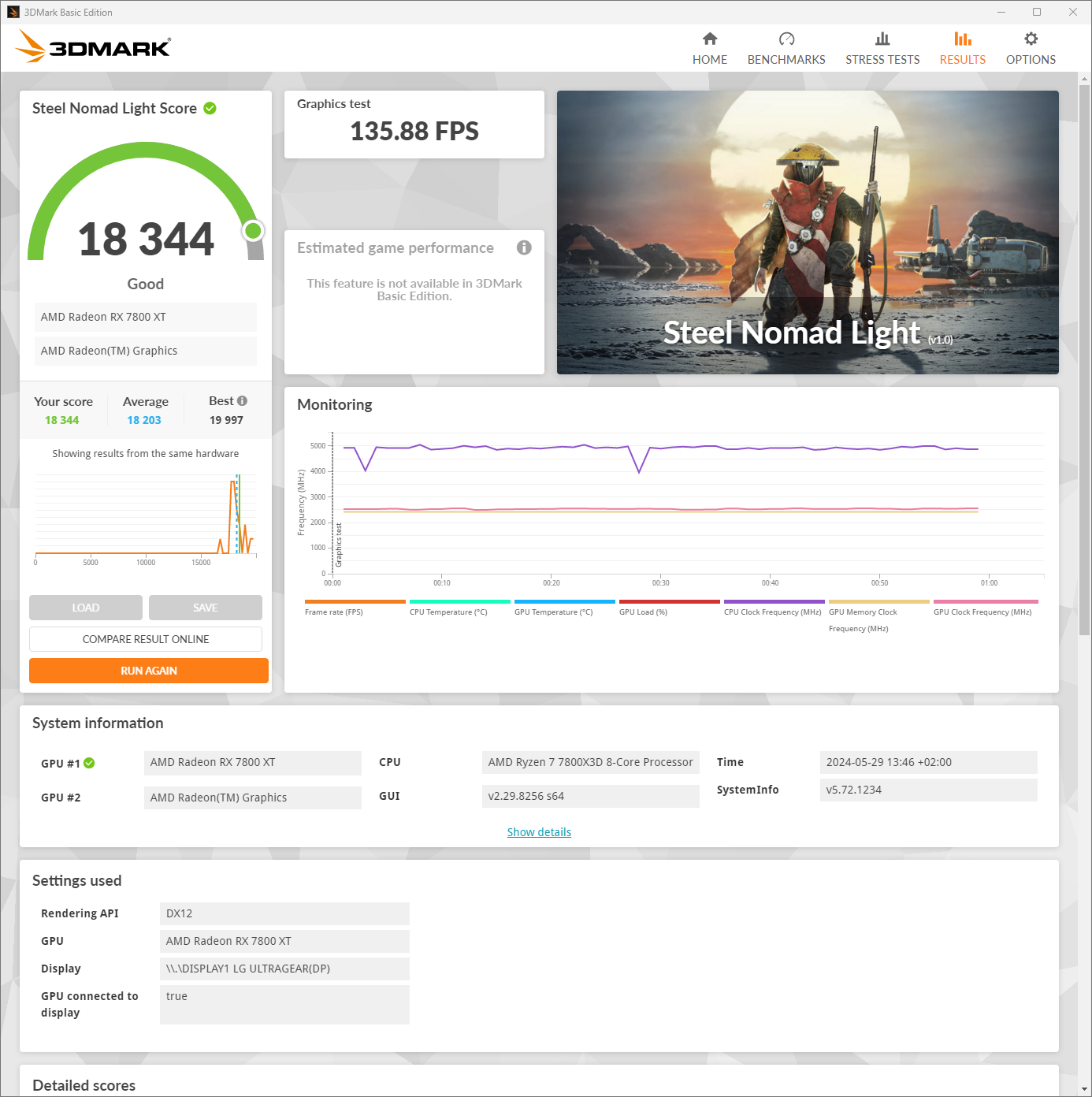Click the GUI version v2.29.8256 s64 field
Screen dimensions: 1092x1097
tap(591, 796)
